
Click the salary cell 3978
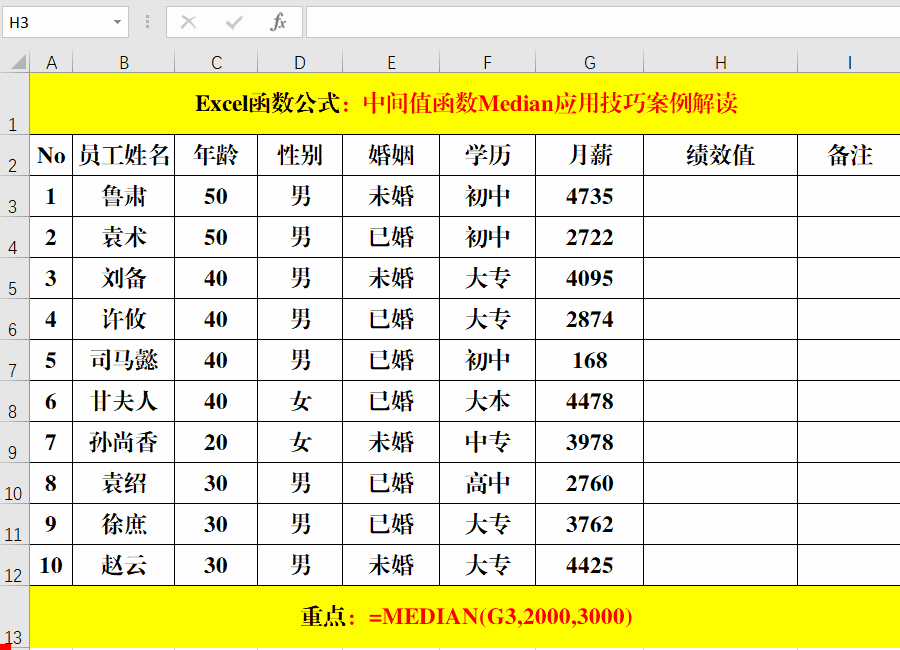point(589,442)
